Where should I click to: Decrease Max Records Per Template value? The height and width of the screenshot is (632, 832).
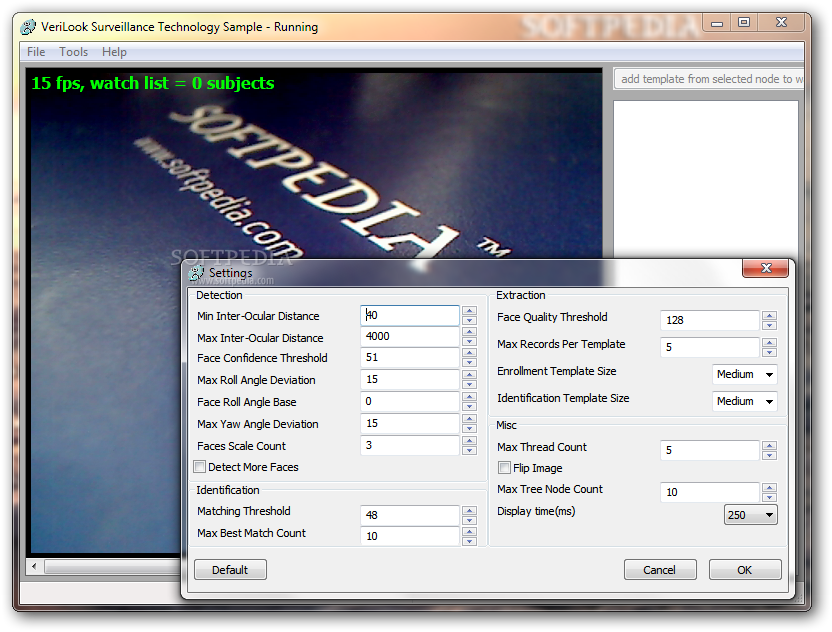(x=769, y=352)
